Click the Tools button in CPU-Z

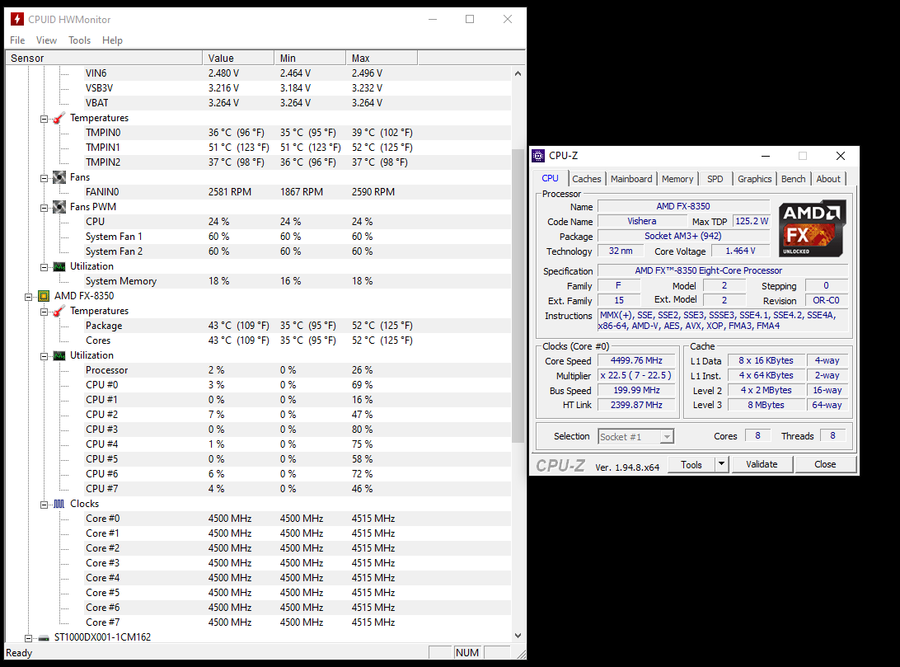click(692, 464)
